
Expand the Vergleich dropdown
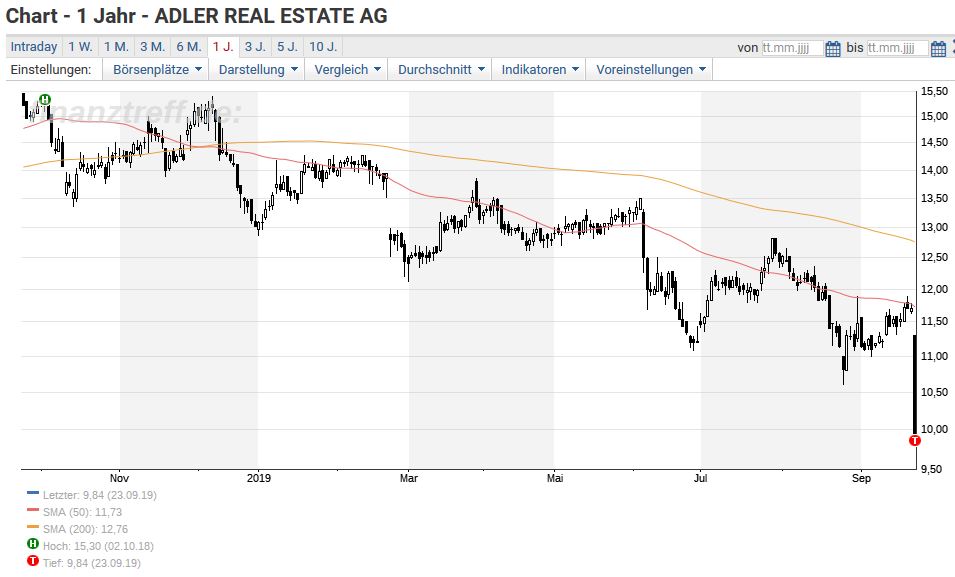click(x=346, y=69)
